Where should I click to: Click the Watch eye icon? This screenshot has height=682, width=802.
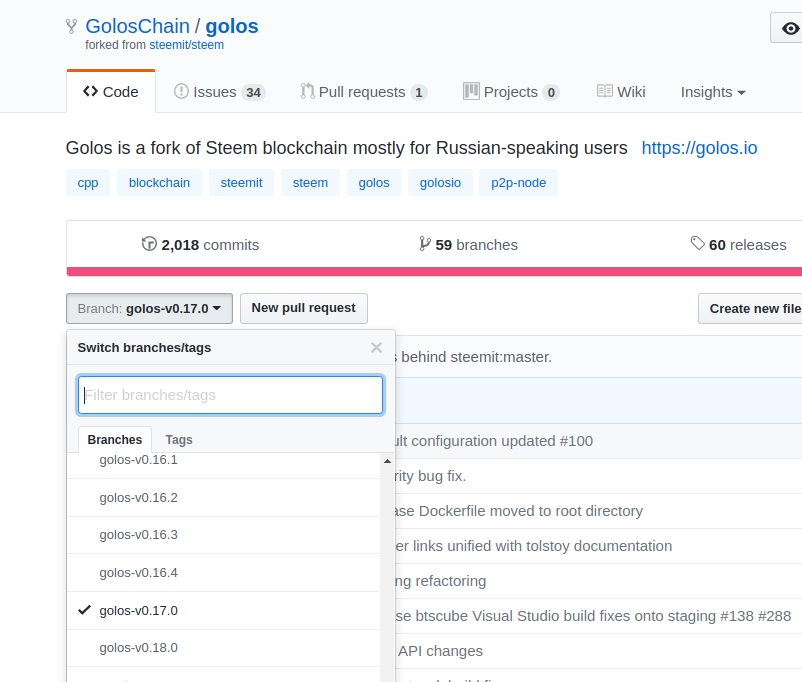[790, 27]
